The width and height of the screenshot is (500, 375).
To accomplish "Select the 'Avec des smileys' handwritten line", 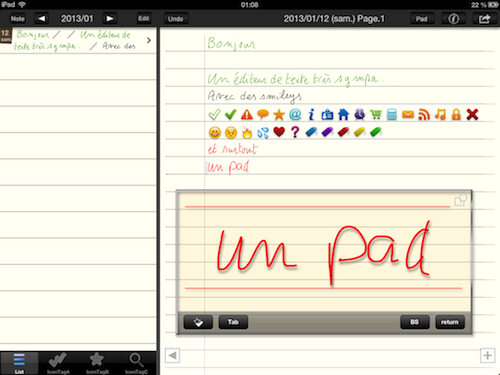I will (x=254, y=96).
